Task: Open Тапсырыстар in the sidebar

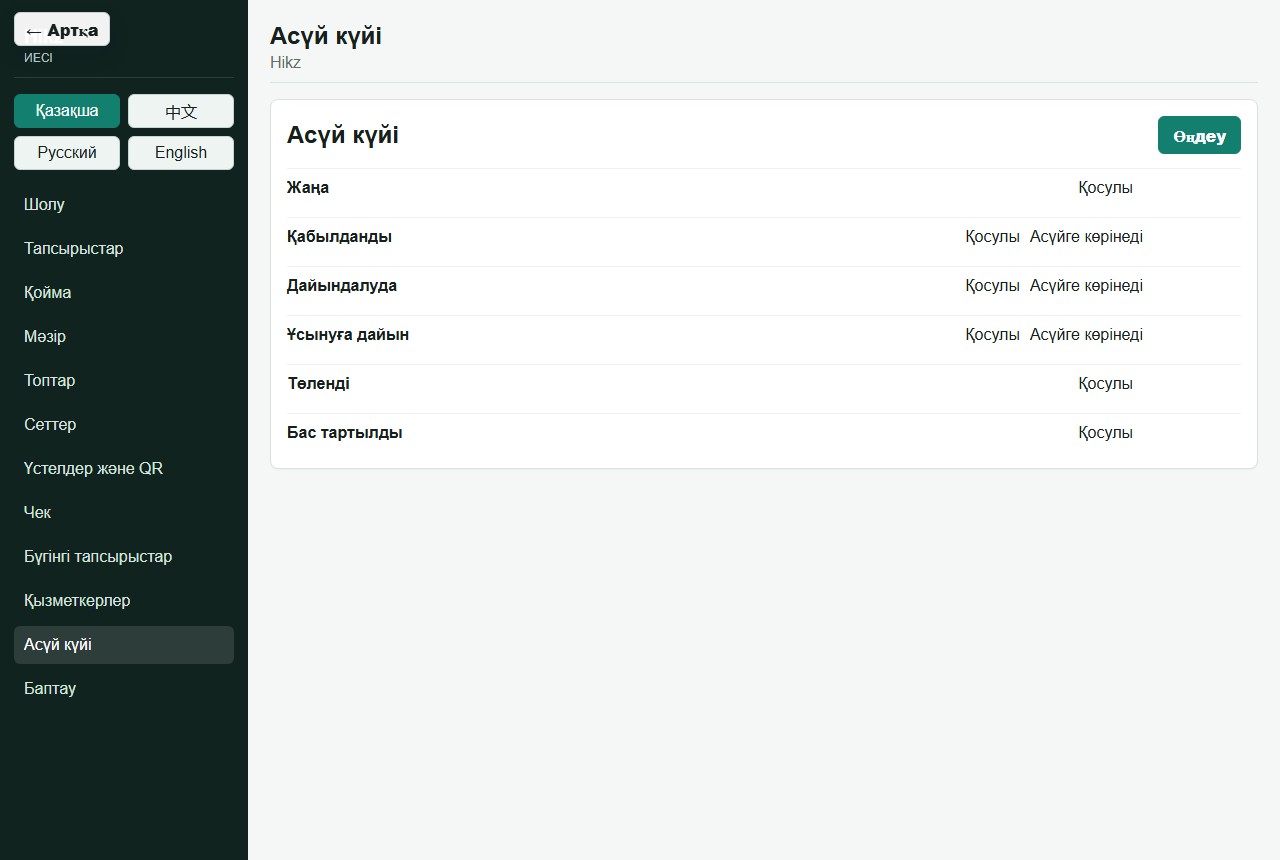Action: tap(124, 249)
